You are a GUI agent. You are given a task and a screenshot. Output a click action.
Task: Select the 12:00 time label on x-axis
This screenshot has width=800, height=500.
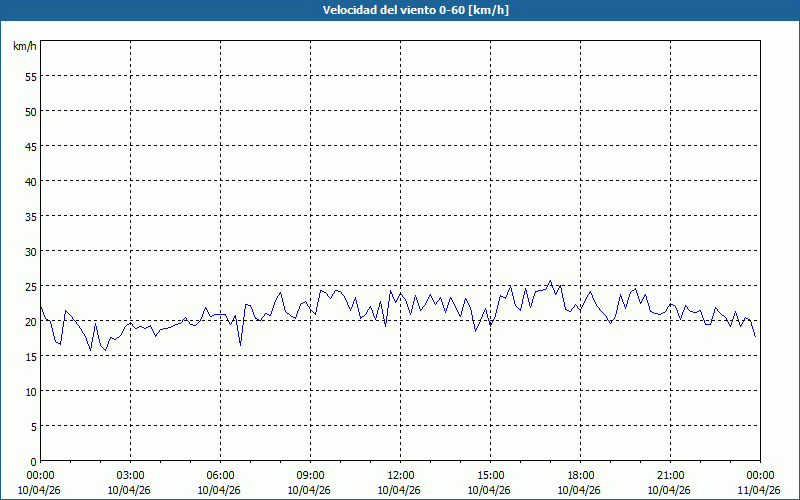point(400,475)
